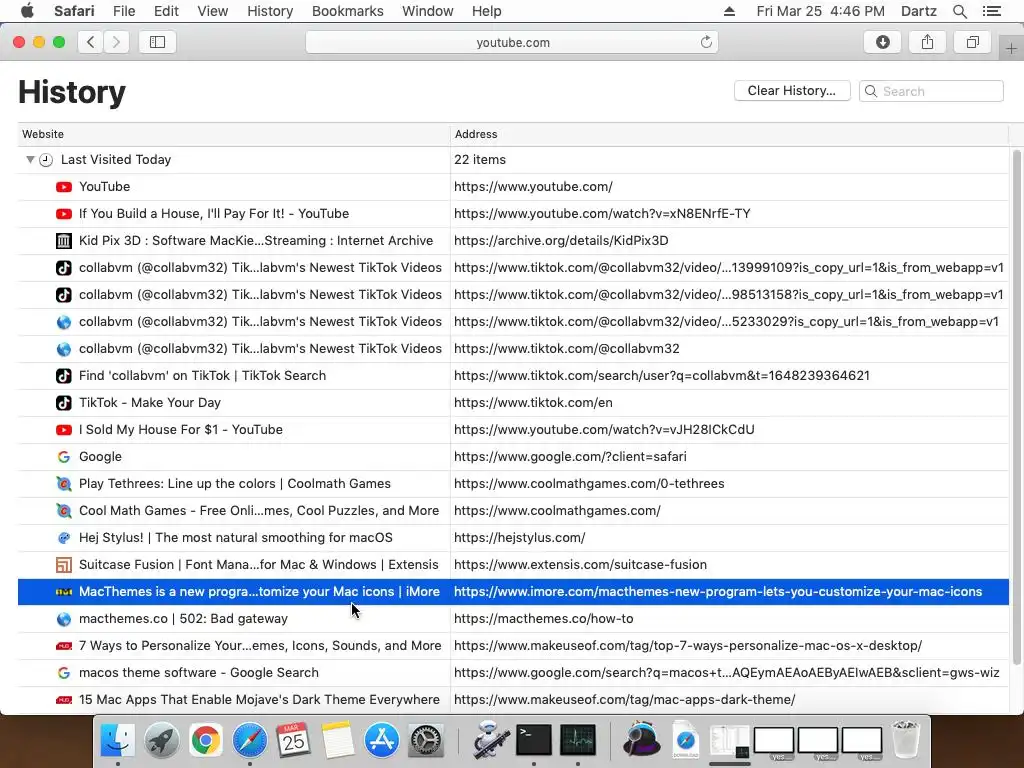Open System Preferences gear in the Dock
The height and width of the screenshot is (768, 1024).
point(425,740)
